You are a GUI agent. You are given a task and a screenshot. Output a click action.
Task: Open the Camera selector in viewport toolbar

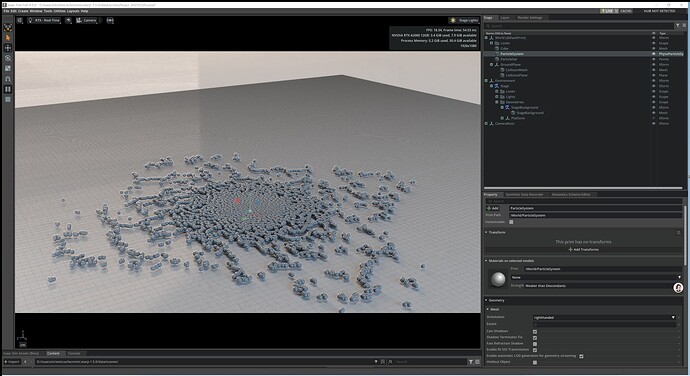click(x=87, y=20)
